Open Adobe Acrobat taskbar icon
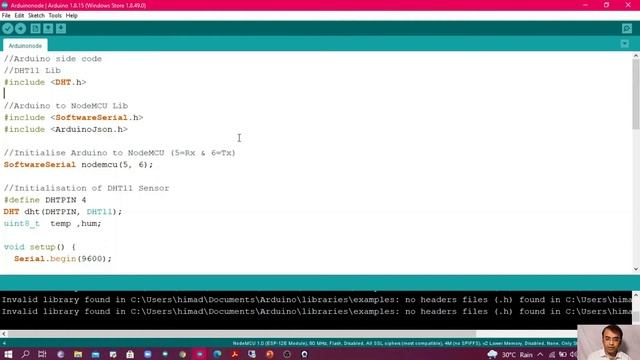The image size is (640, 360). 235,354
